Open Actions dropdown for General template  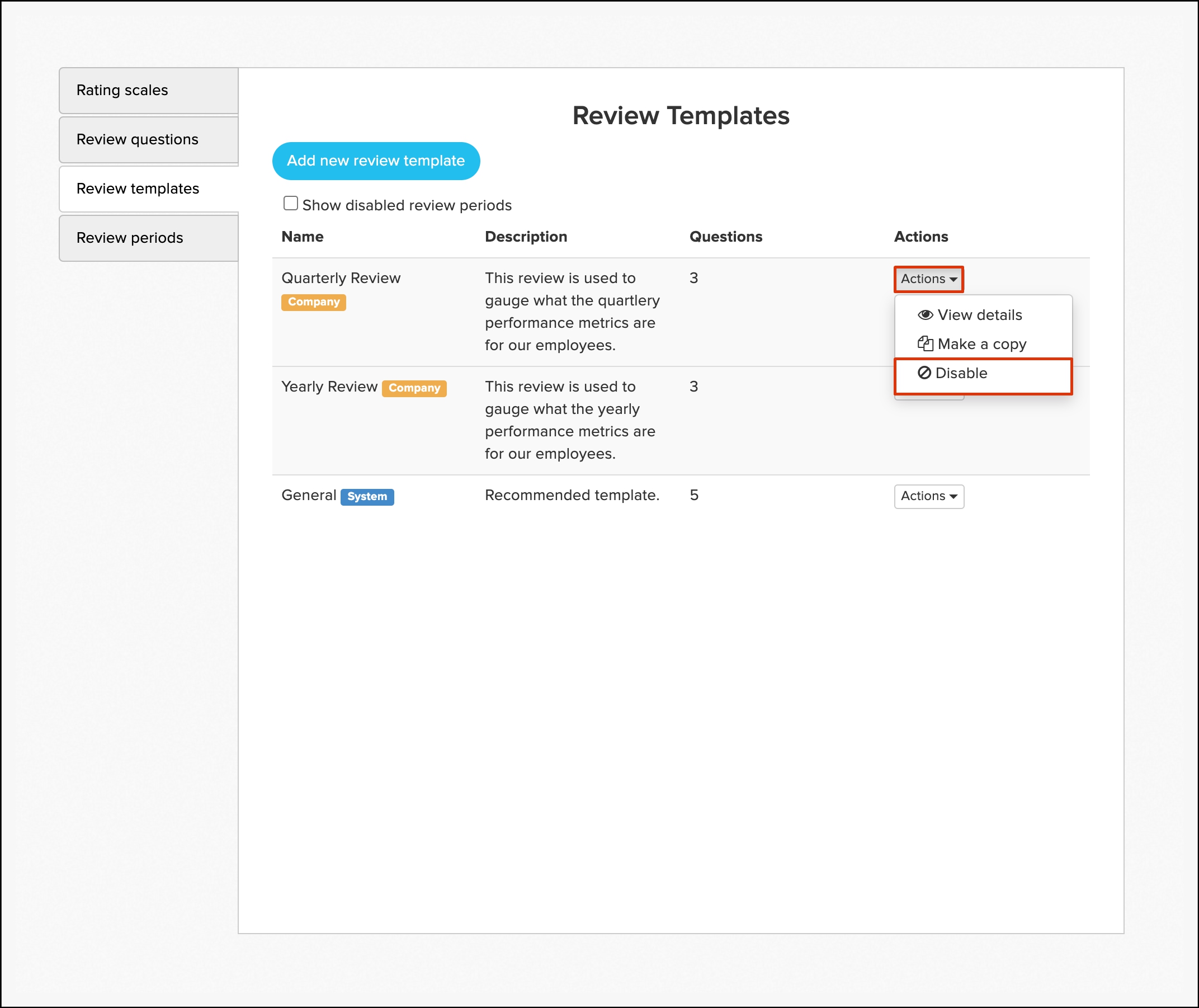[928, 496]
